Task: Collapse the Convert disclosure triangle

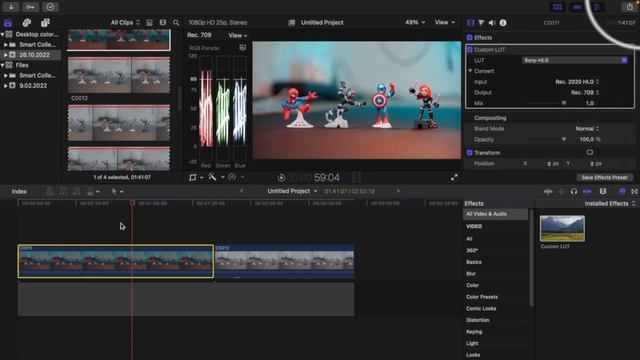Action: [x=470, y=71]
